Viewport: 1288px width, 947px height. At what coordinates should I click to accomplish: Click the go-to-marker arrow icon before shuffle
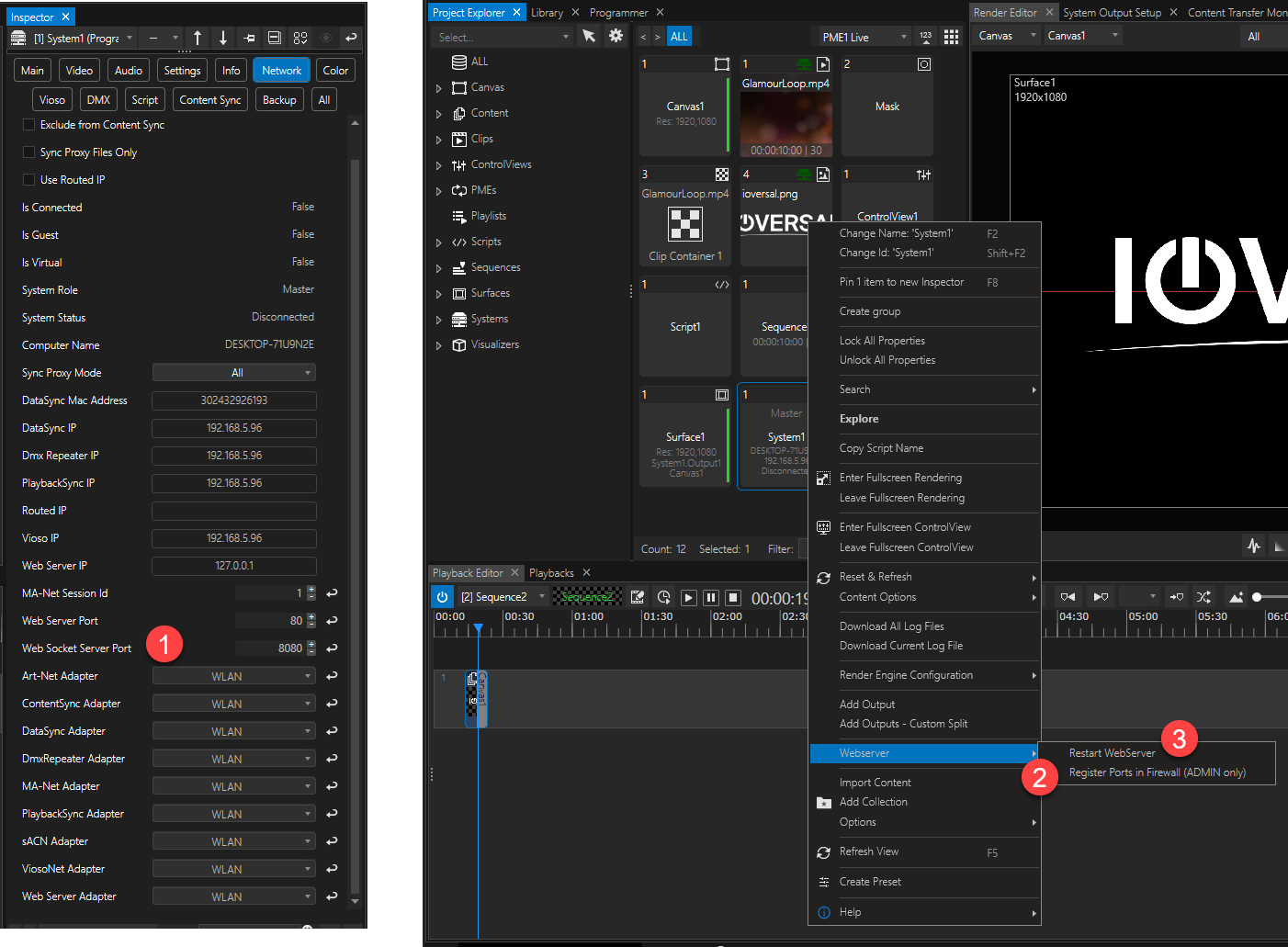click(1177, 597)
